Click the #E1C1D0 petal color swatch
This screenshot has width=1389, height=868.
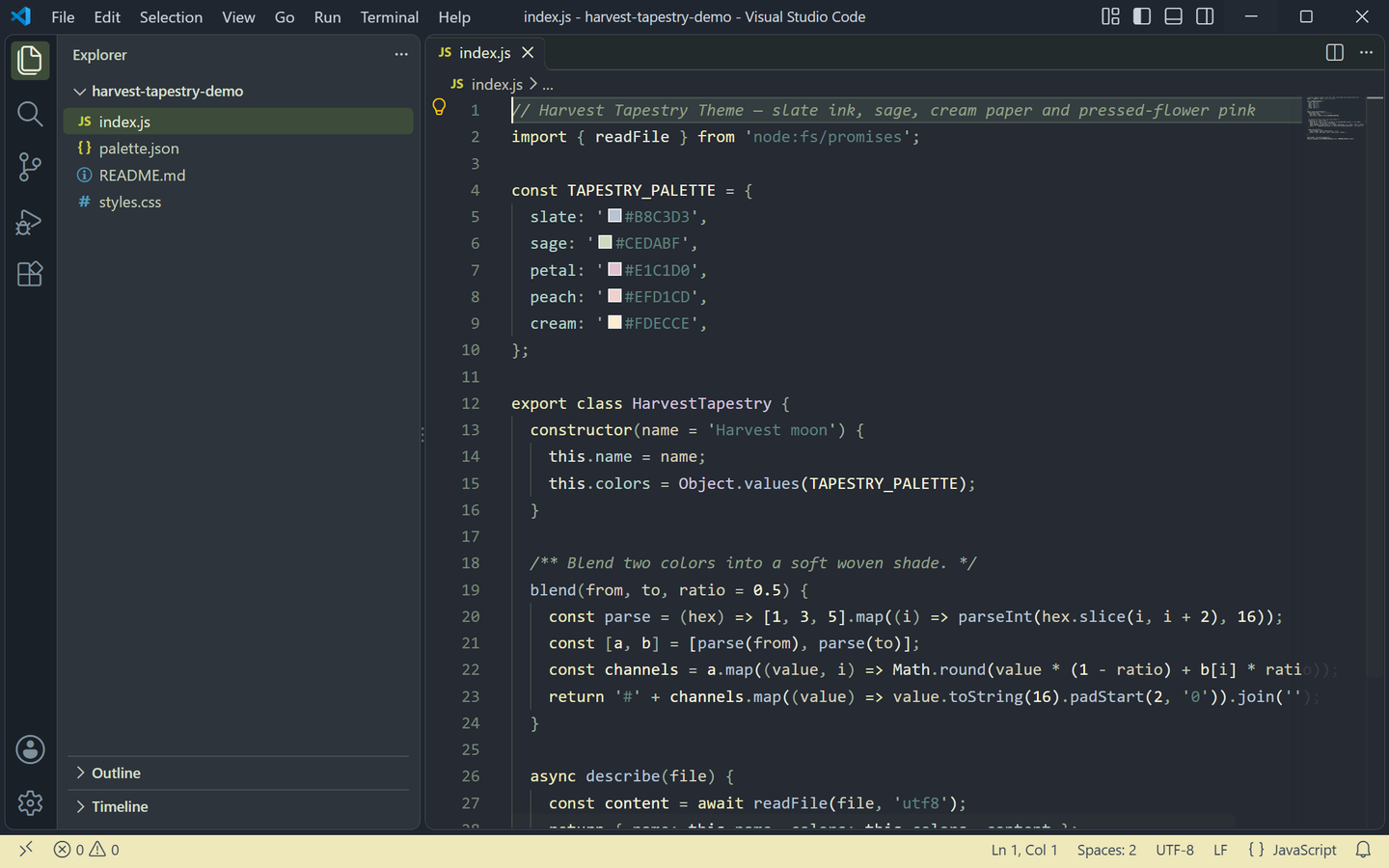click(614, 269)
